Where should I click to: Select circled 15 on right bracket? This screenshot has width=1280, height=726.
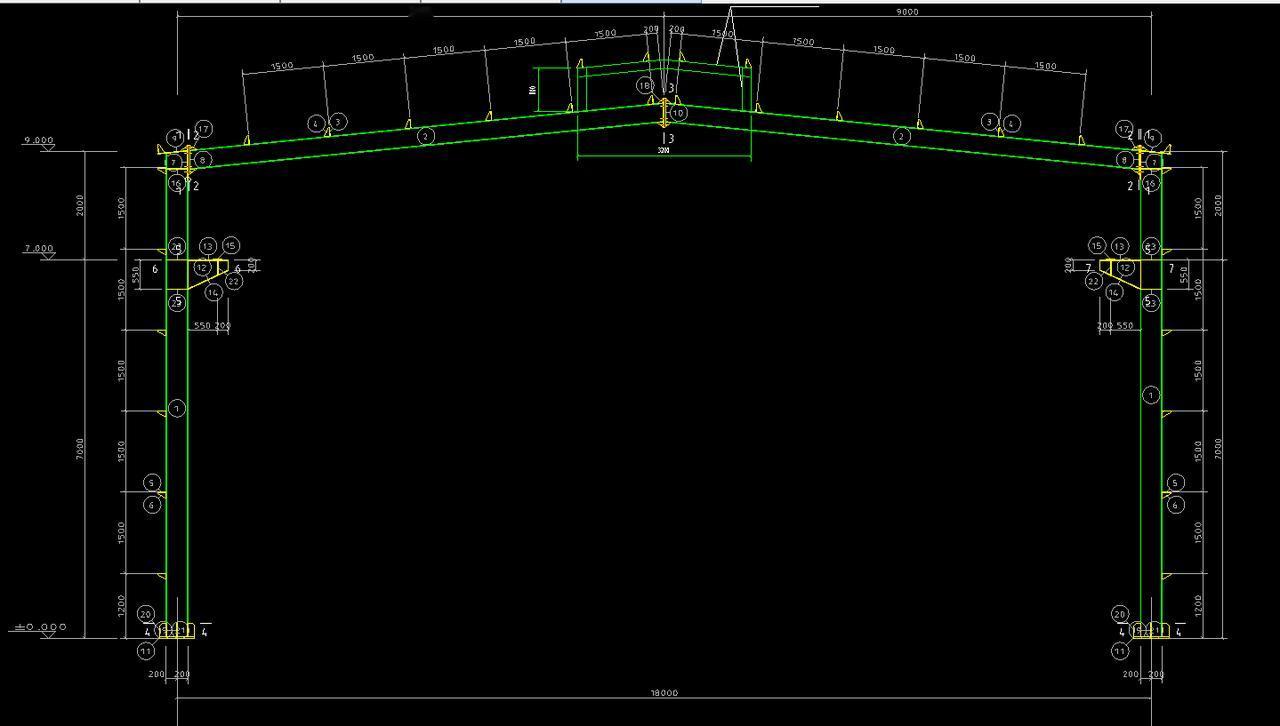point(1097,246)
